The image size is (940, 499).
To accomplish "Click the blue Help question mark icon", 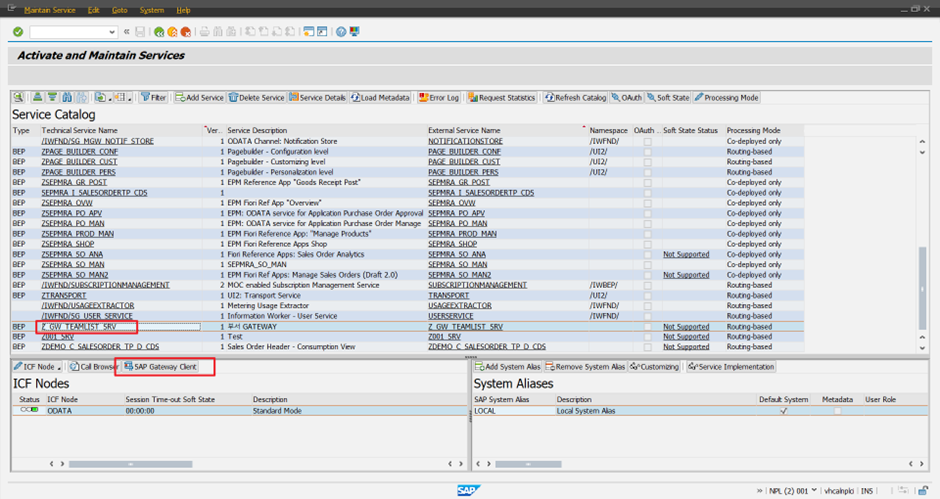I will point(341,32).
